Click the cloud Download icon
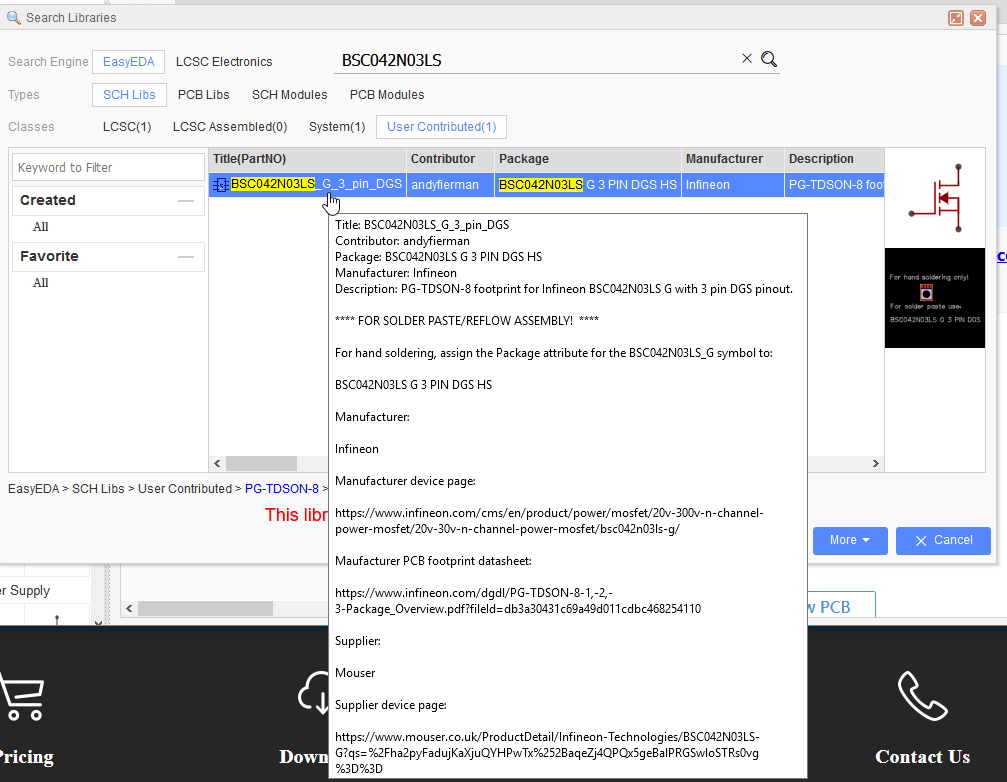The image size is (1007, 782). pyautogui.click(x=313, y=693)
